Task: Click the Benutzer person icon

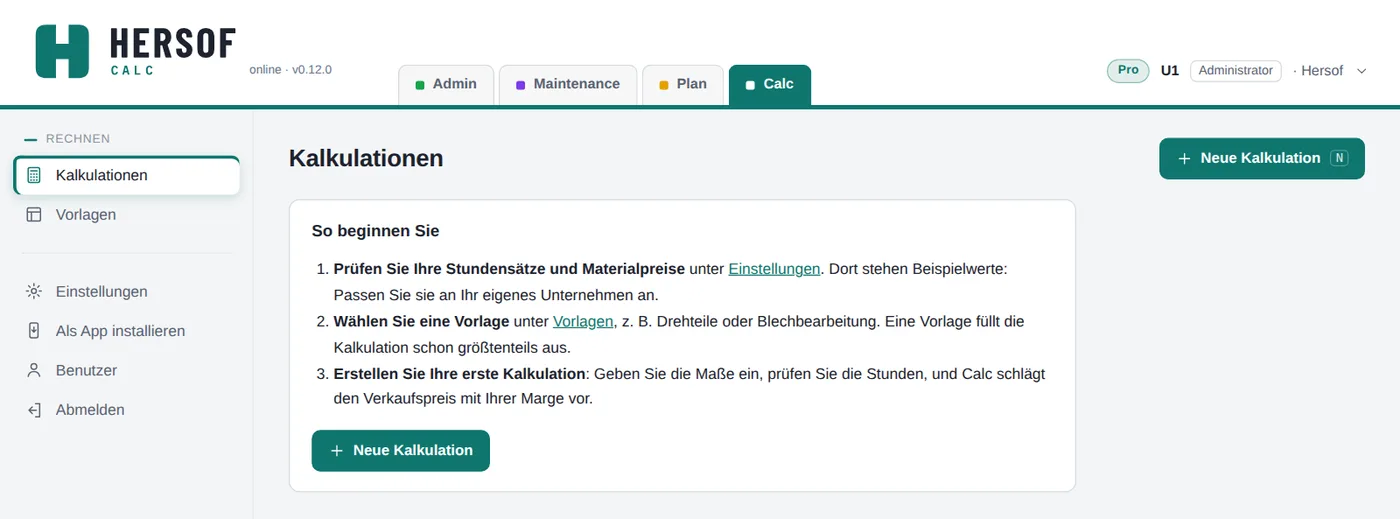Action: (34, 370)
